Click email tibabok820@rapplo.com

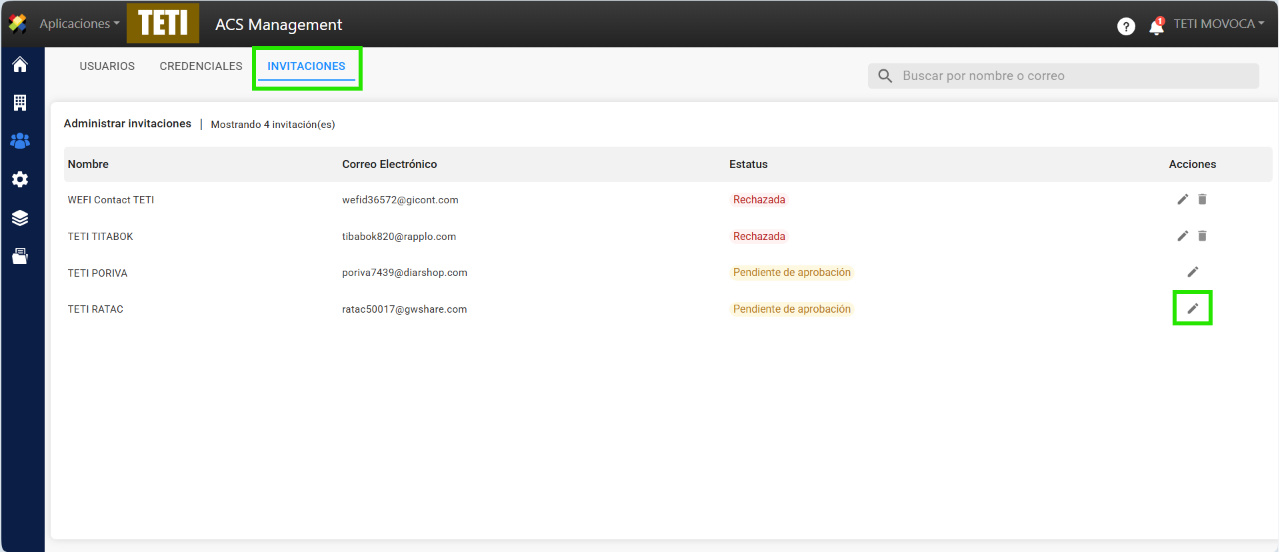click(x=399, y=237)
